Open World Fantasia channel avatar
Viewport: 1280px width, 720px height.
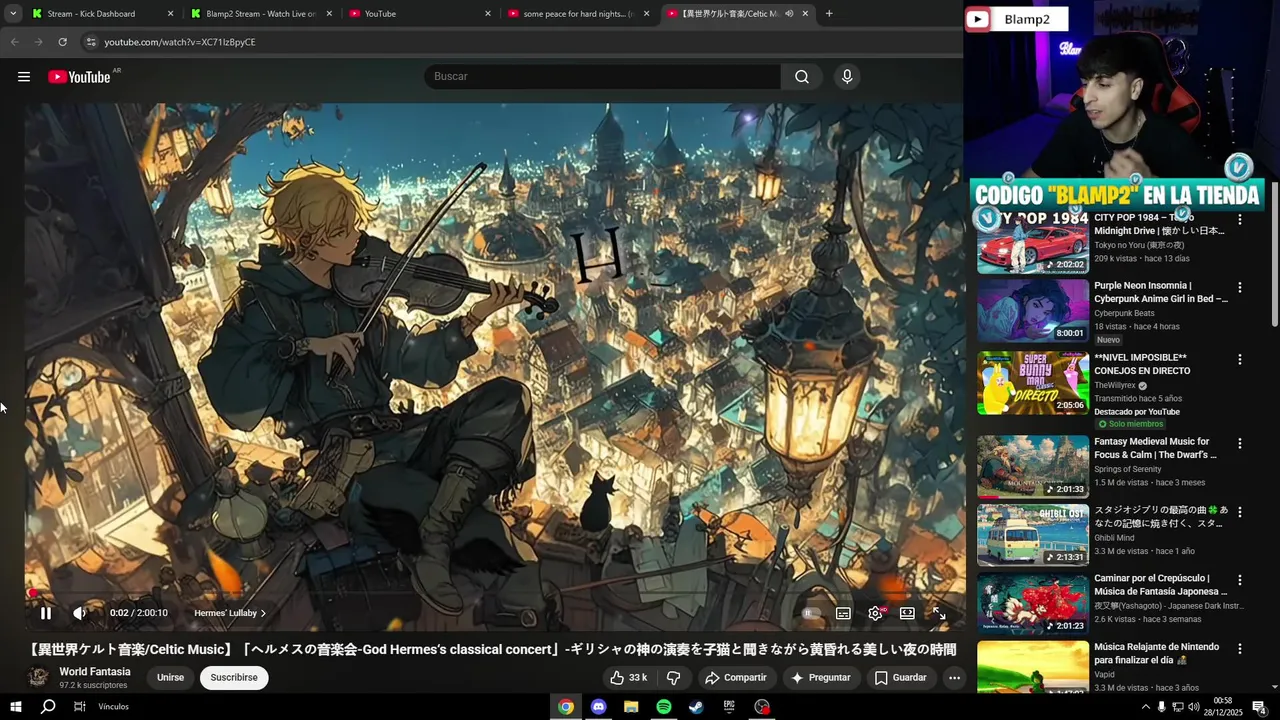click(x=39, y=677)
